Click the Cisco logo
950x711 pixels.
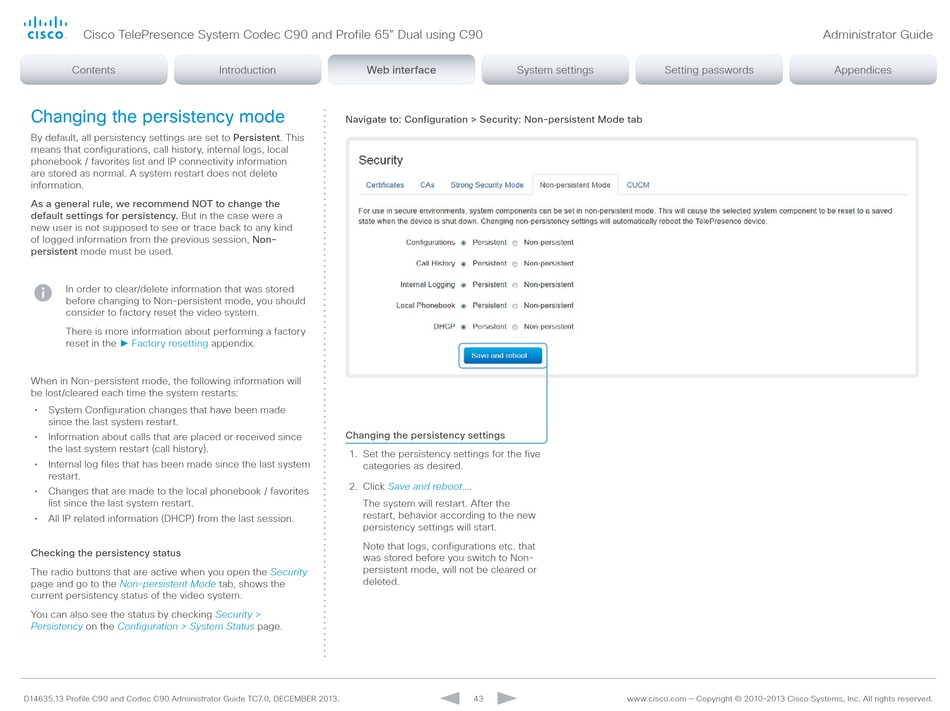coord(45,28)
